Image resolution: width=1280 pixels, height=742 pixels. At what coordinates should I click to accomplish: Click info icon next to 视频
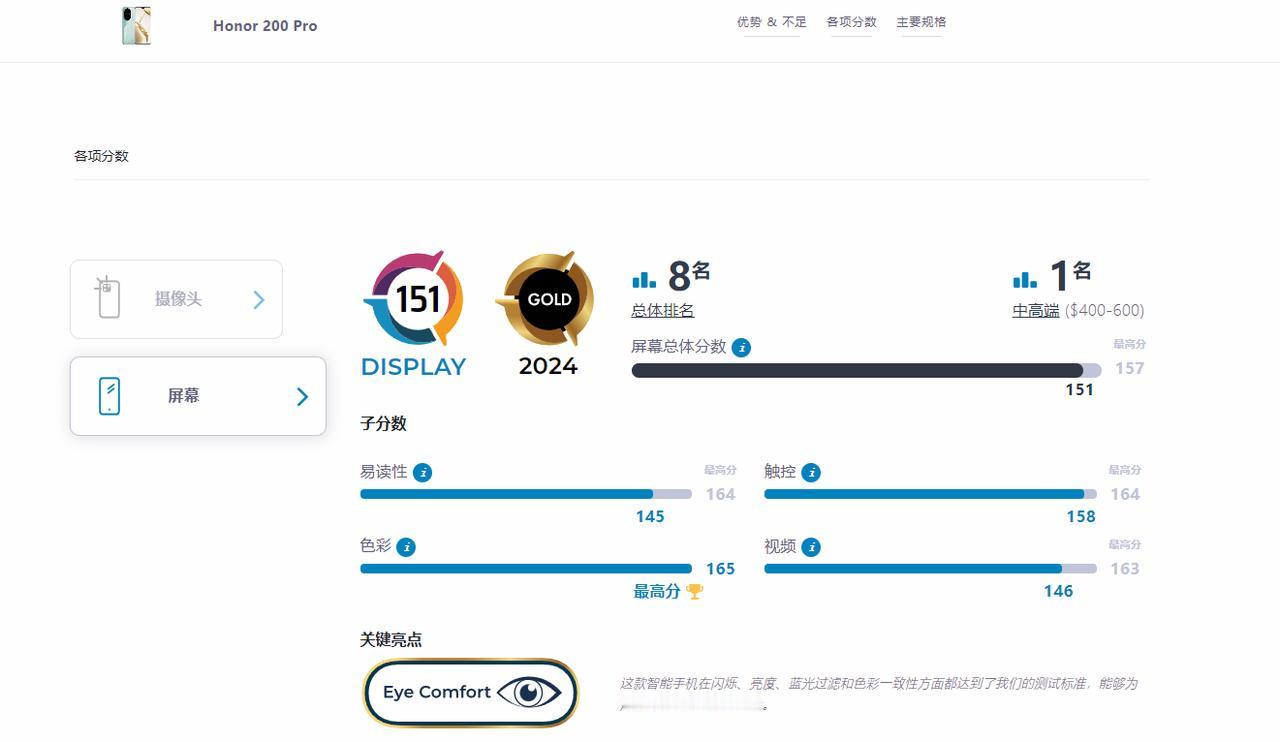point(812,547)
